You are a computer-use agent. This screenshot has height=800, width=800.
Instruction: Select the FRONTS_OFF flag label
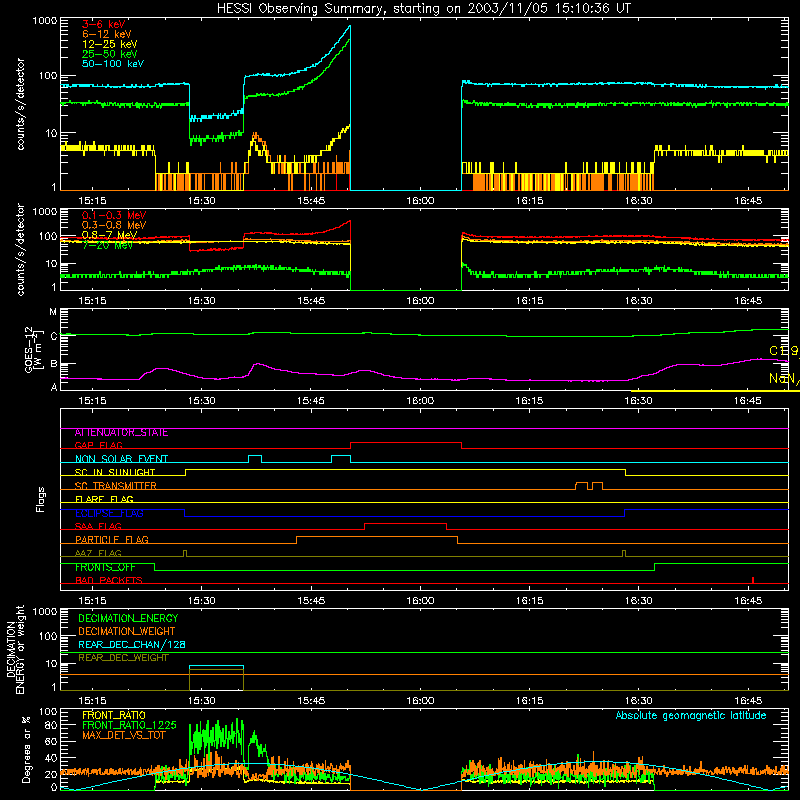105,567
